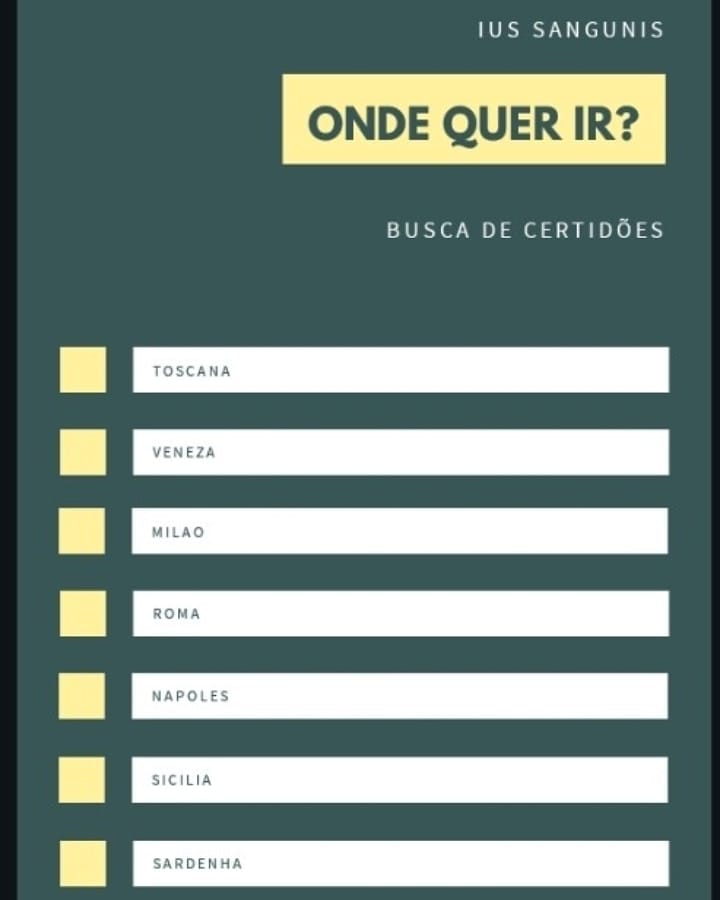Click the white Roma option field
Viewport: 720px width, 900px height.
[x=400, y=613]
